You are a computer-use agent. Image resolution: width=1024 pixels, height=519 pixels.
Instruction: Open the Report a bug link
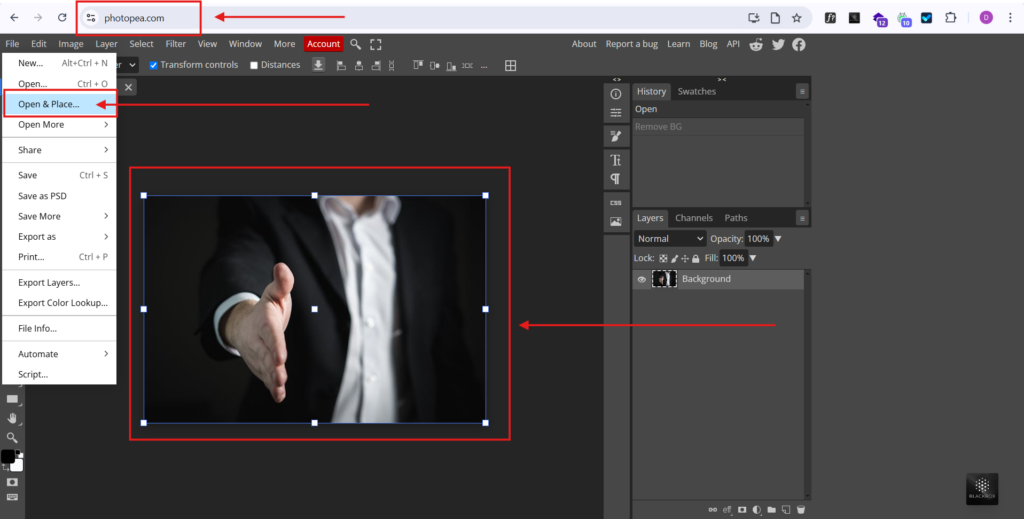pos(632,44)
